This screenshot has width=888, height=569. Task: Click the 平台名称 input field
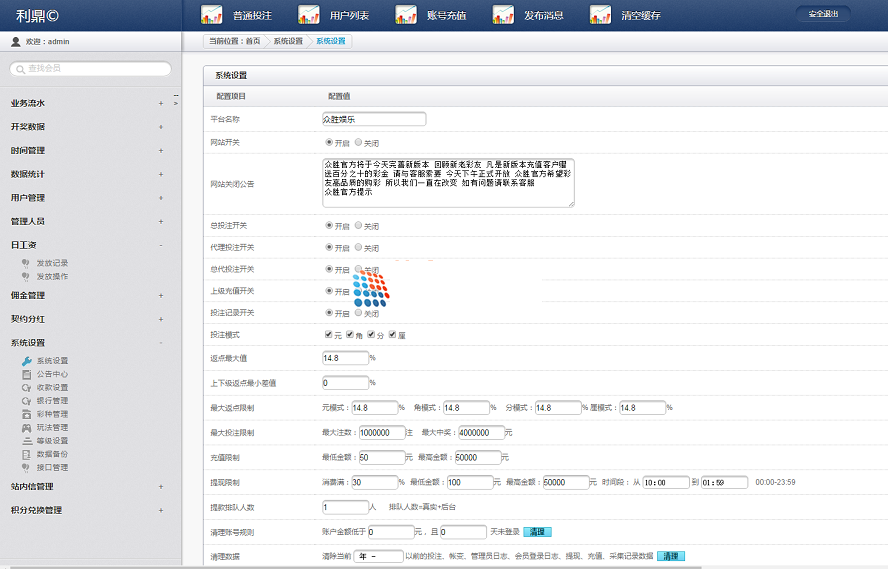[373, 119]
